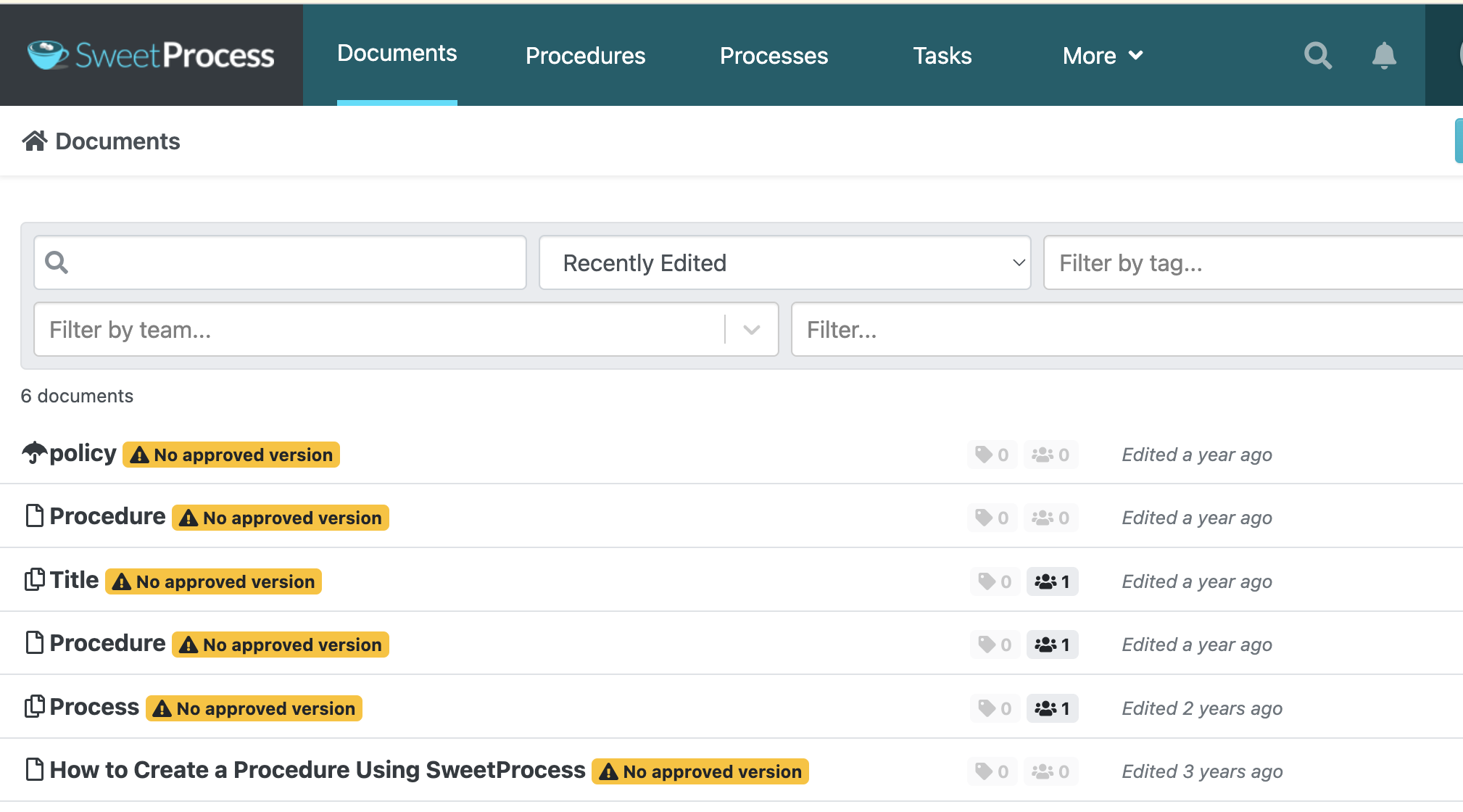Click the '6 documents' count text
Viewport: 1463px width, 812px height.
77,396
